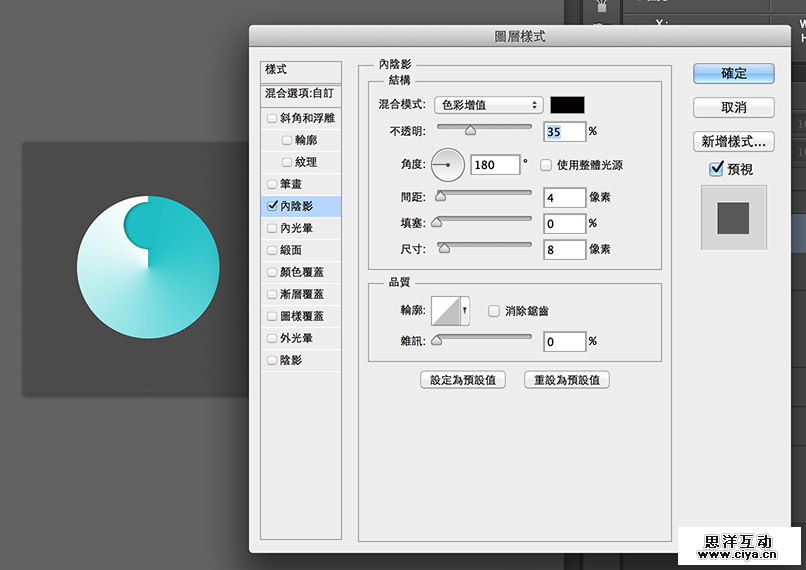Screen dimensions: 806x570
Task: Click the 圖層樣式 dialog title bar
Action: (520, 36)
